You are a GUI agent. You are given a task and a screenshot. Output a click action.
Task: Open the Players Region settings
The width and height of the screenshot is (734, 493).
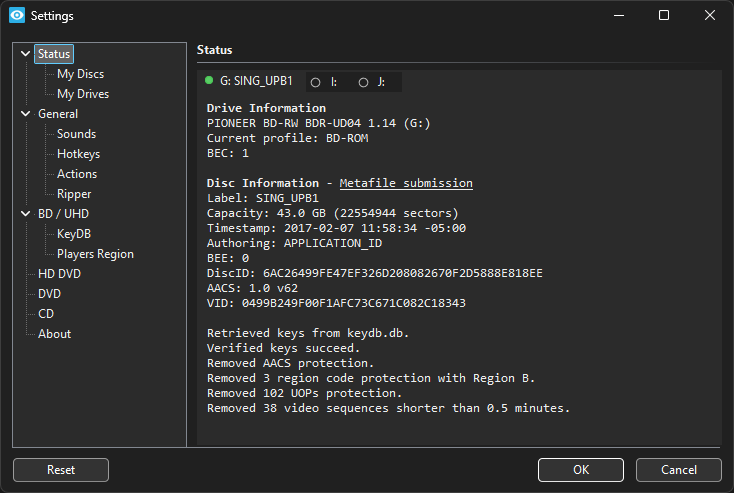coord(95,254)
